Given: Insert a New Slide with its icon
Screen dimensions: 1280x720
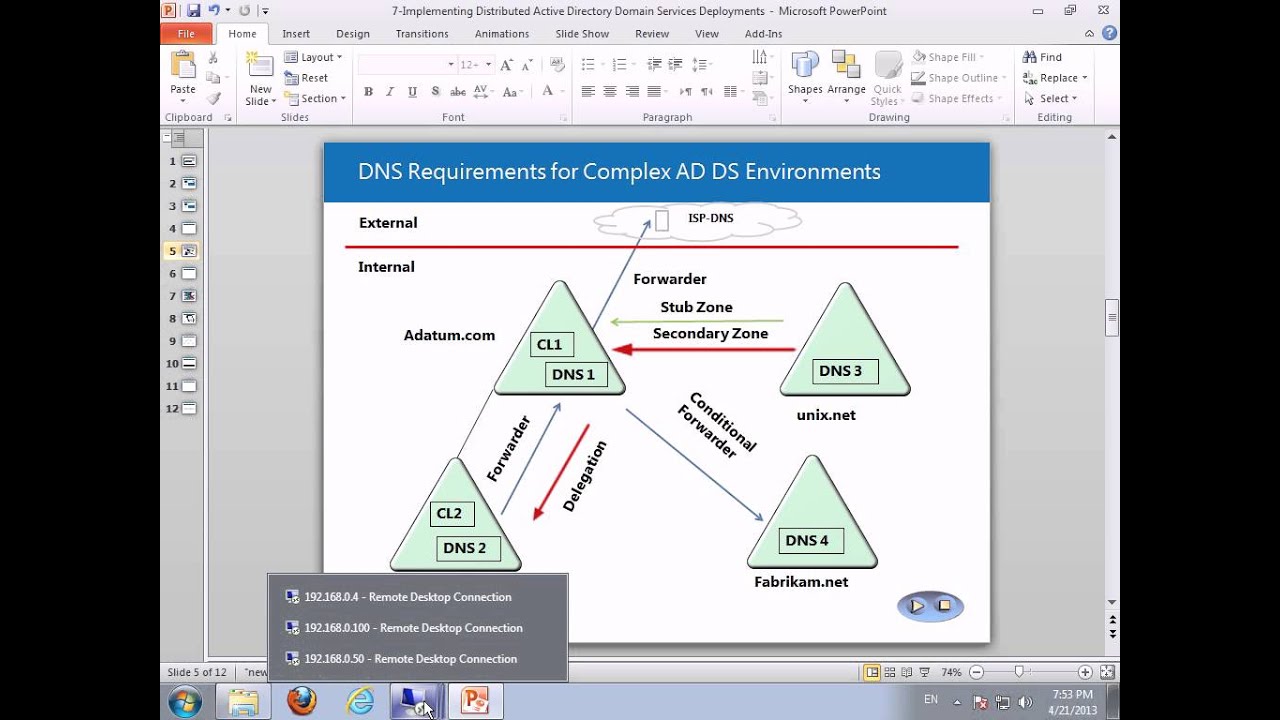Looking at the screenshot, I should click(260, 66).
